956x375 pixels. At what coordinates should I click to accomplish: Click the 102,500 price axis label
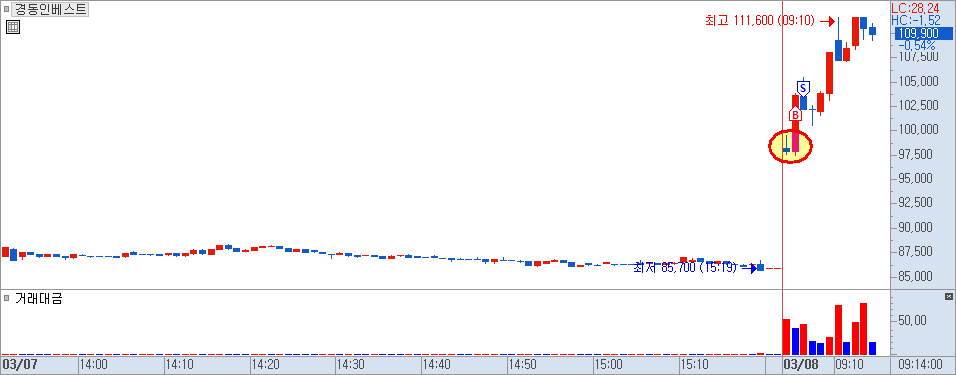tap(919, 105)
